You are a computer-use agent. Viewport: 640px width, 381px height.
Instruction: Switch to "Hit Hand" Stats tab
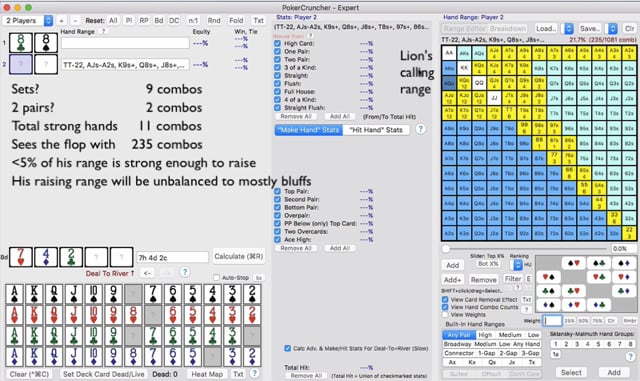tap(376, 130)
